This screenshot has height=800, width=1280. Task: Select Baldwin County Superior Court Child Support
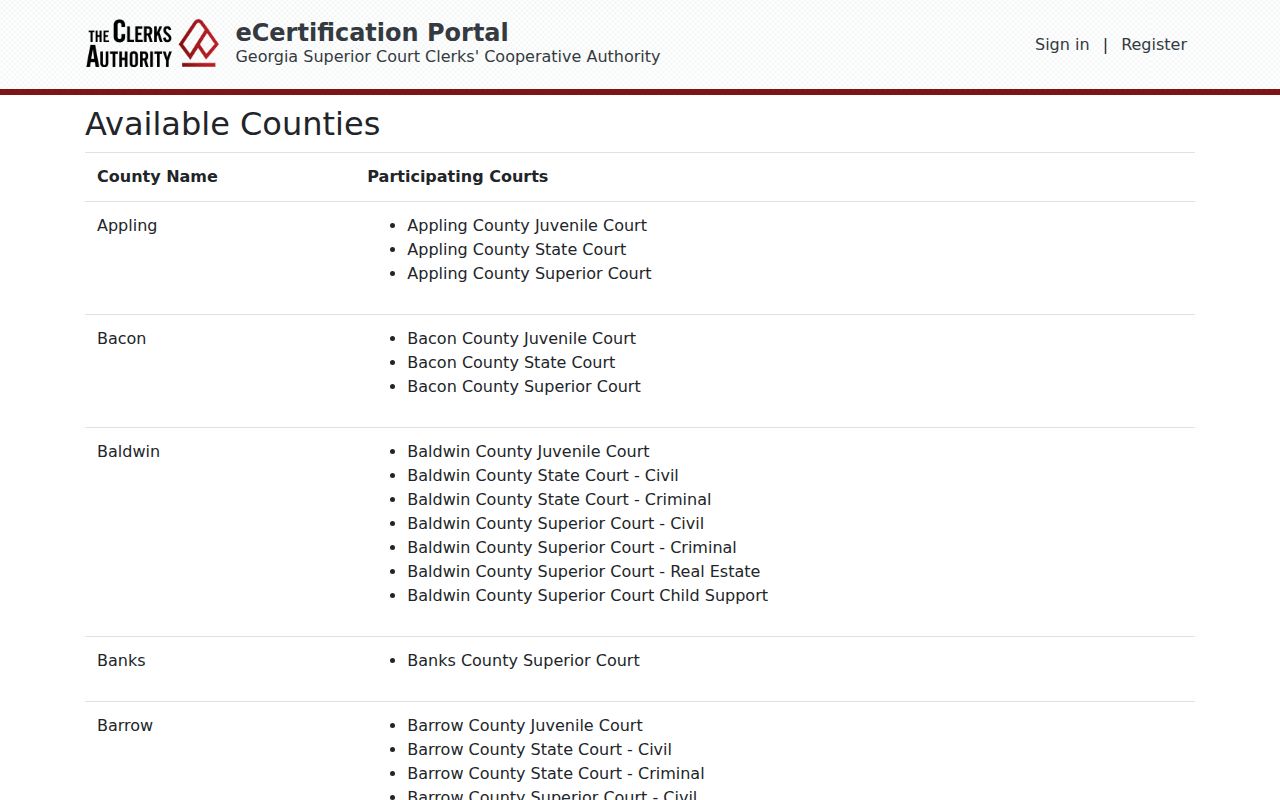click(588, 595)
